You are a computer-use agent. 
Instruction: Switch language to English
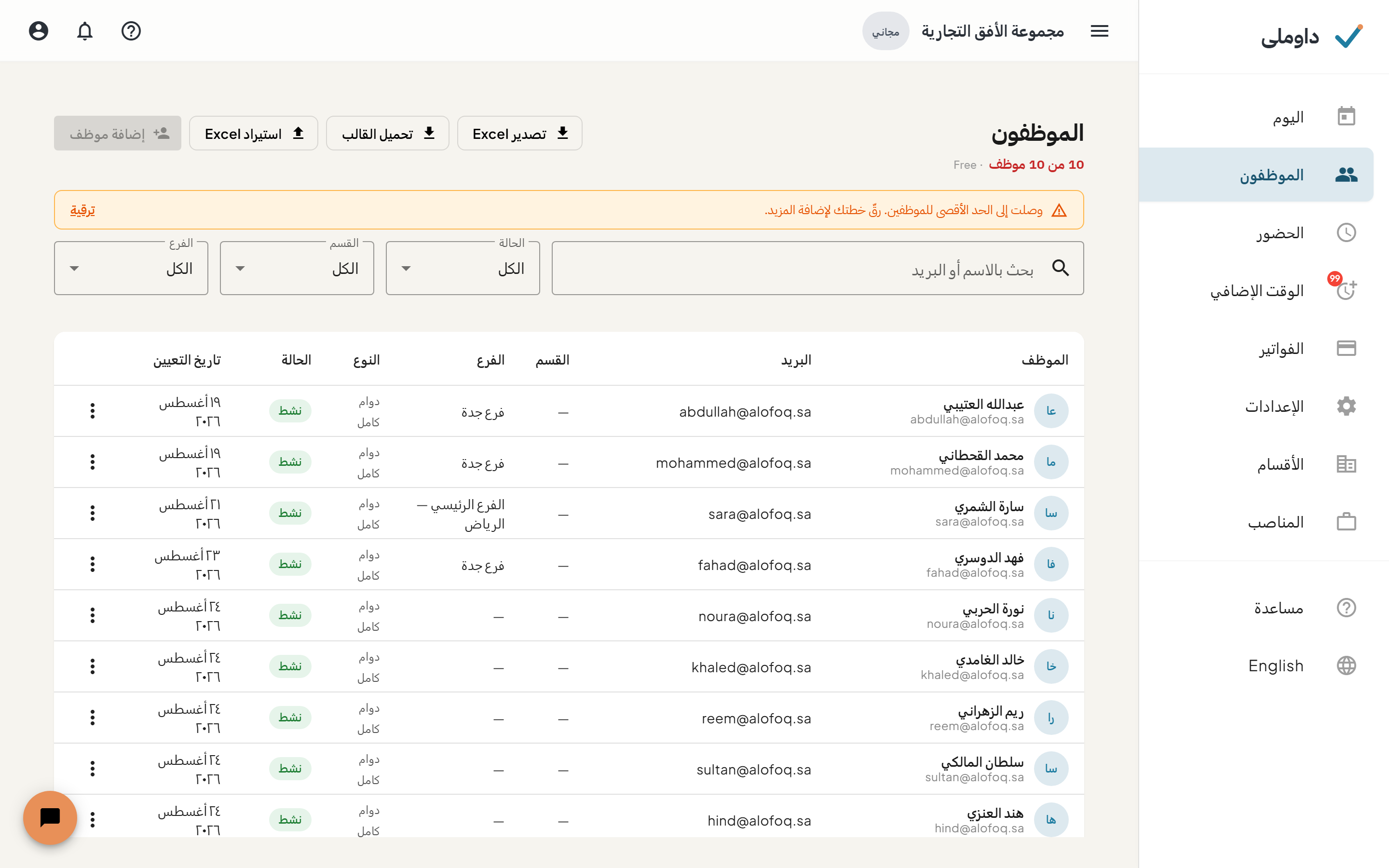[1256, 665]
